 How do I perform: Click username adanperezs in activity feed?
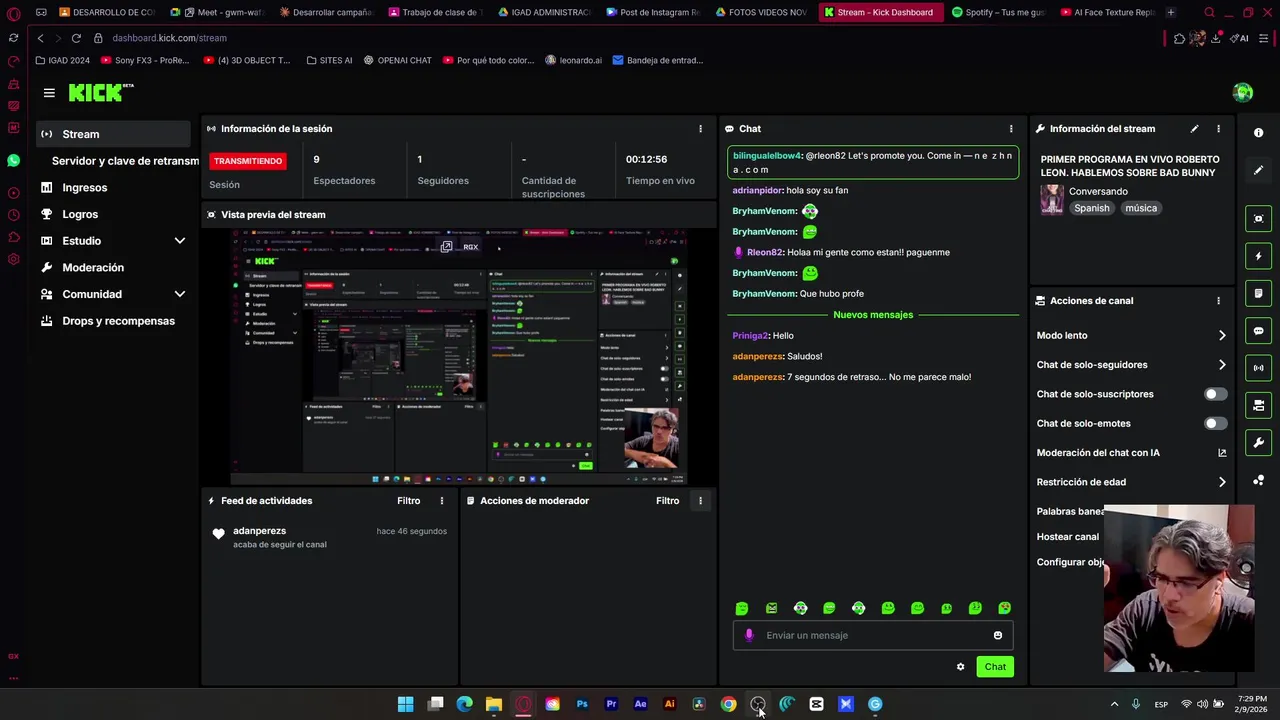[259, 531]
